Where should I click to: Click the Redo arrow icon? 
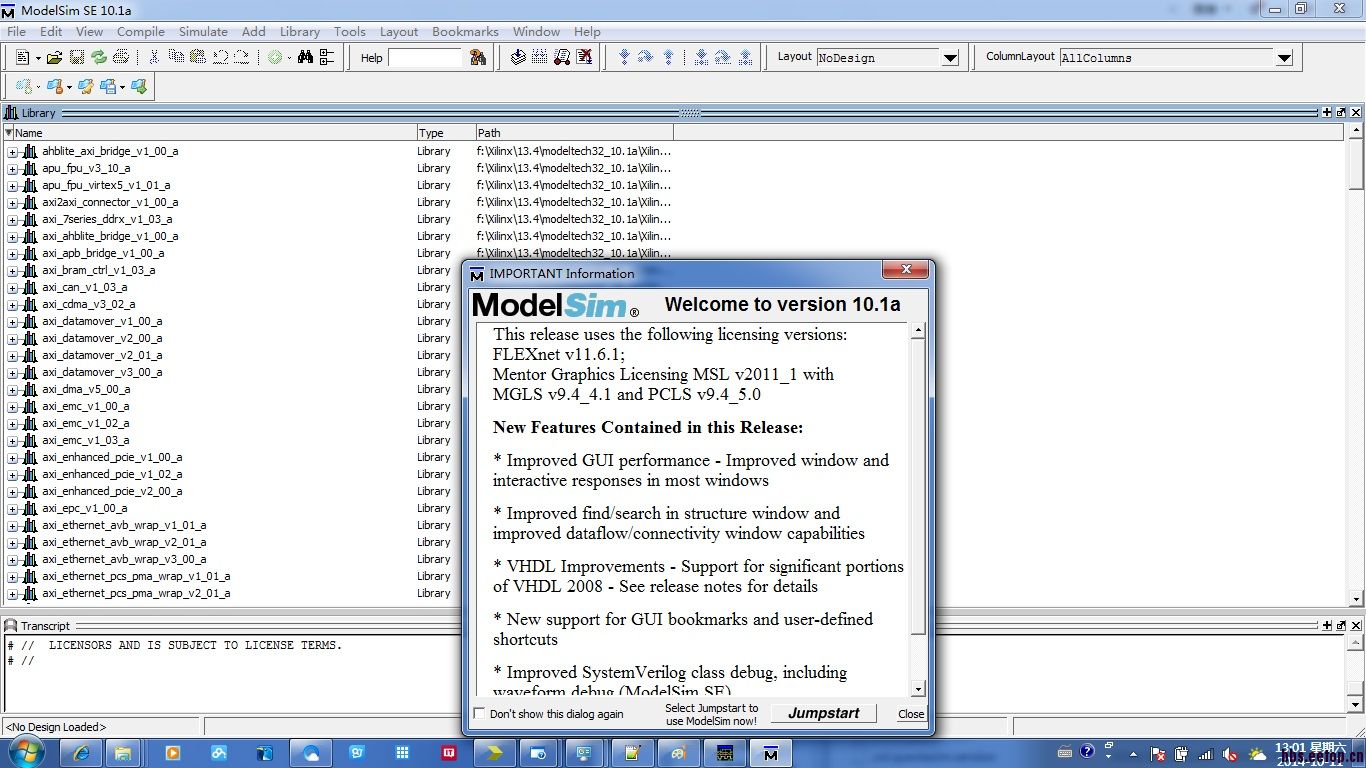pyautogui.click(x=242, y=58)
